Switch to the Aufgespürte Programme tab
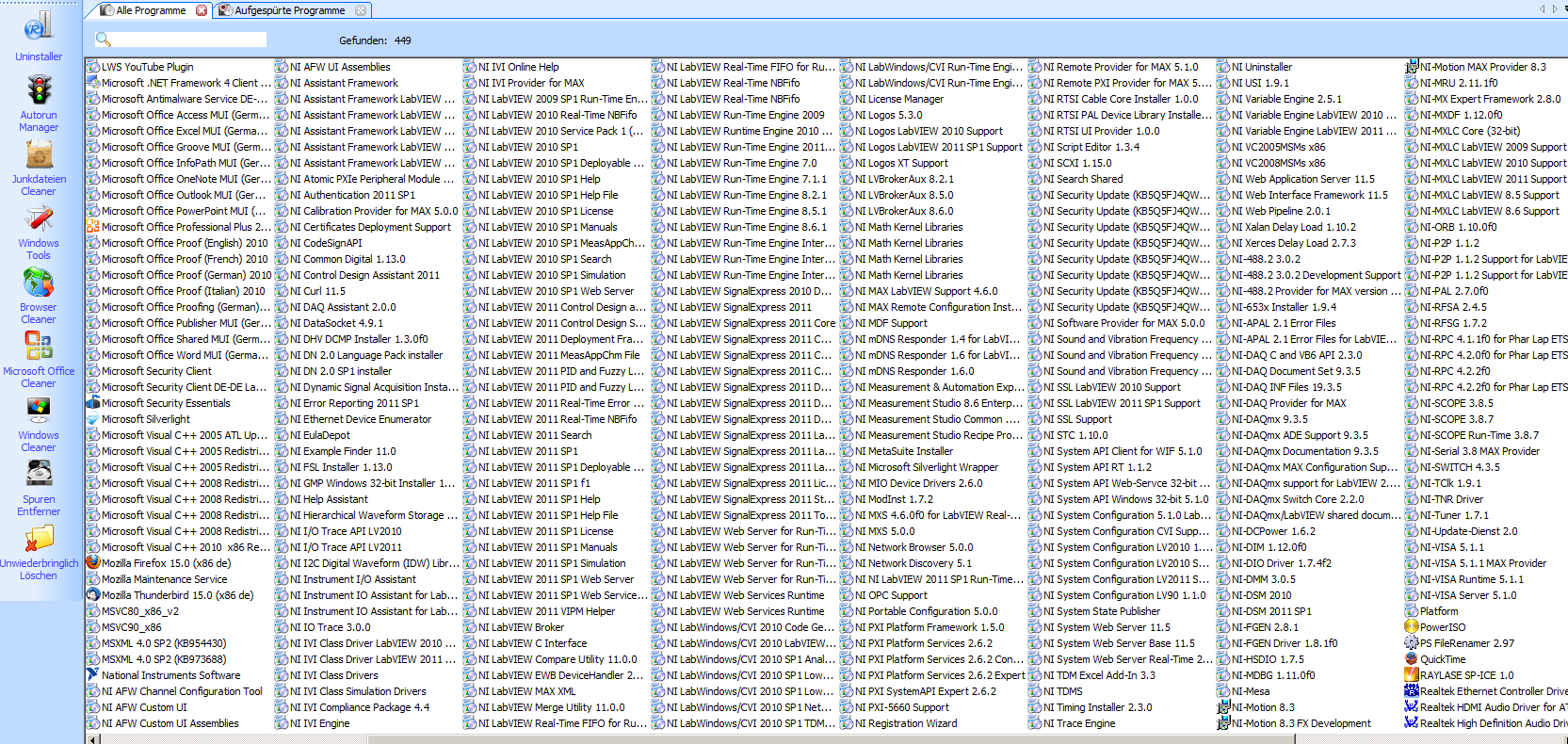 click(x=289, y=10)
